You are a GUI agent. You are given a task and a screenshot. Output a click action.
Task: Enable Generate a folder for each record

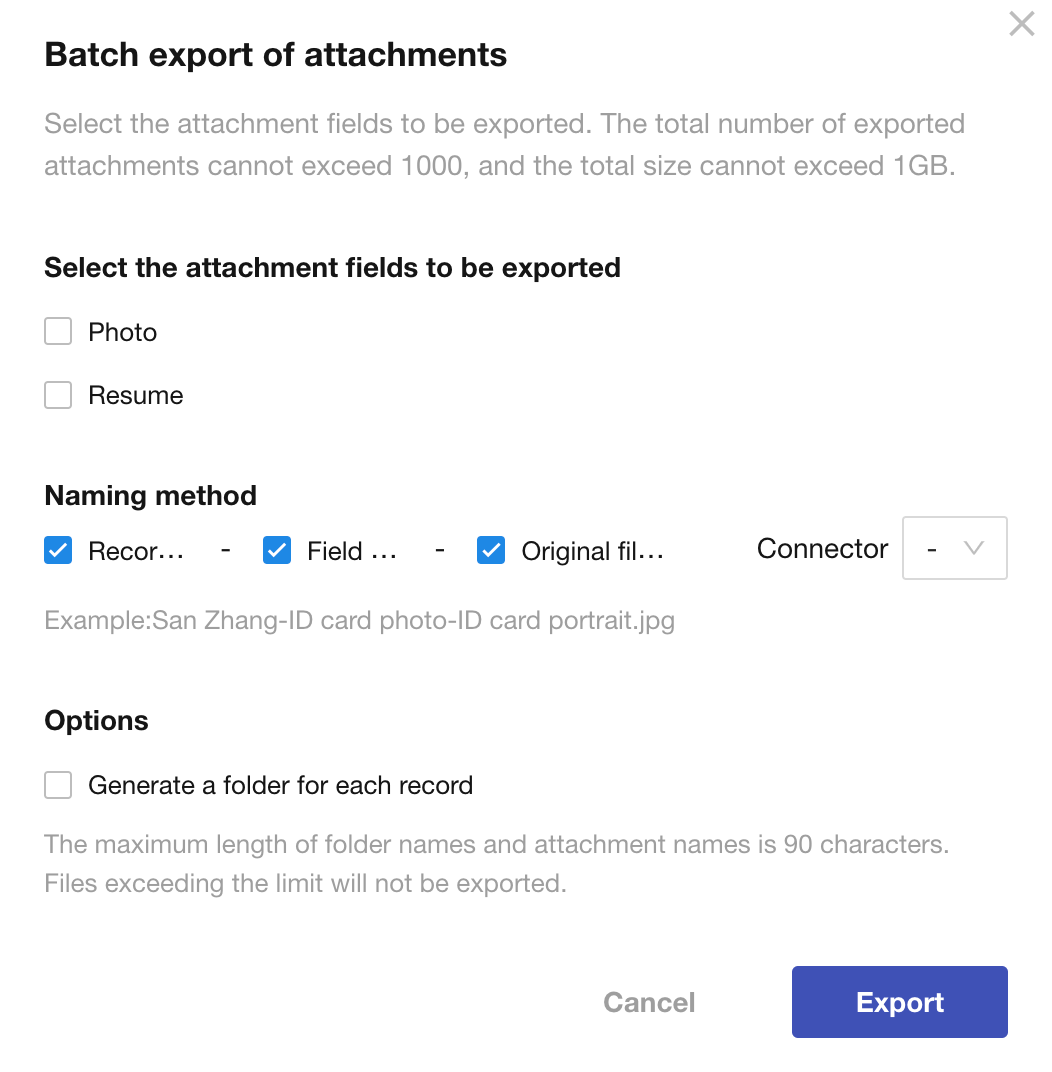[58, 785]
